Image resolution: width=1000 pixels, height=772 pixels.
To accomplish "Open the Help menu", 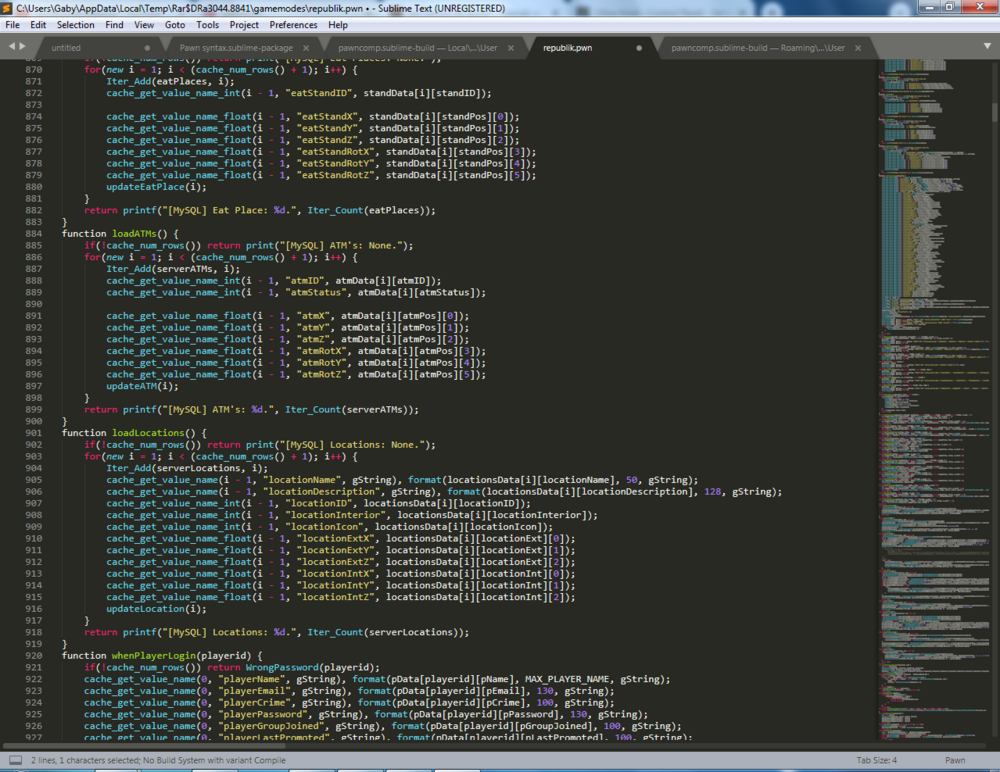I will coord(338,25).
